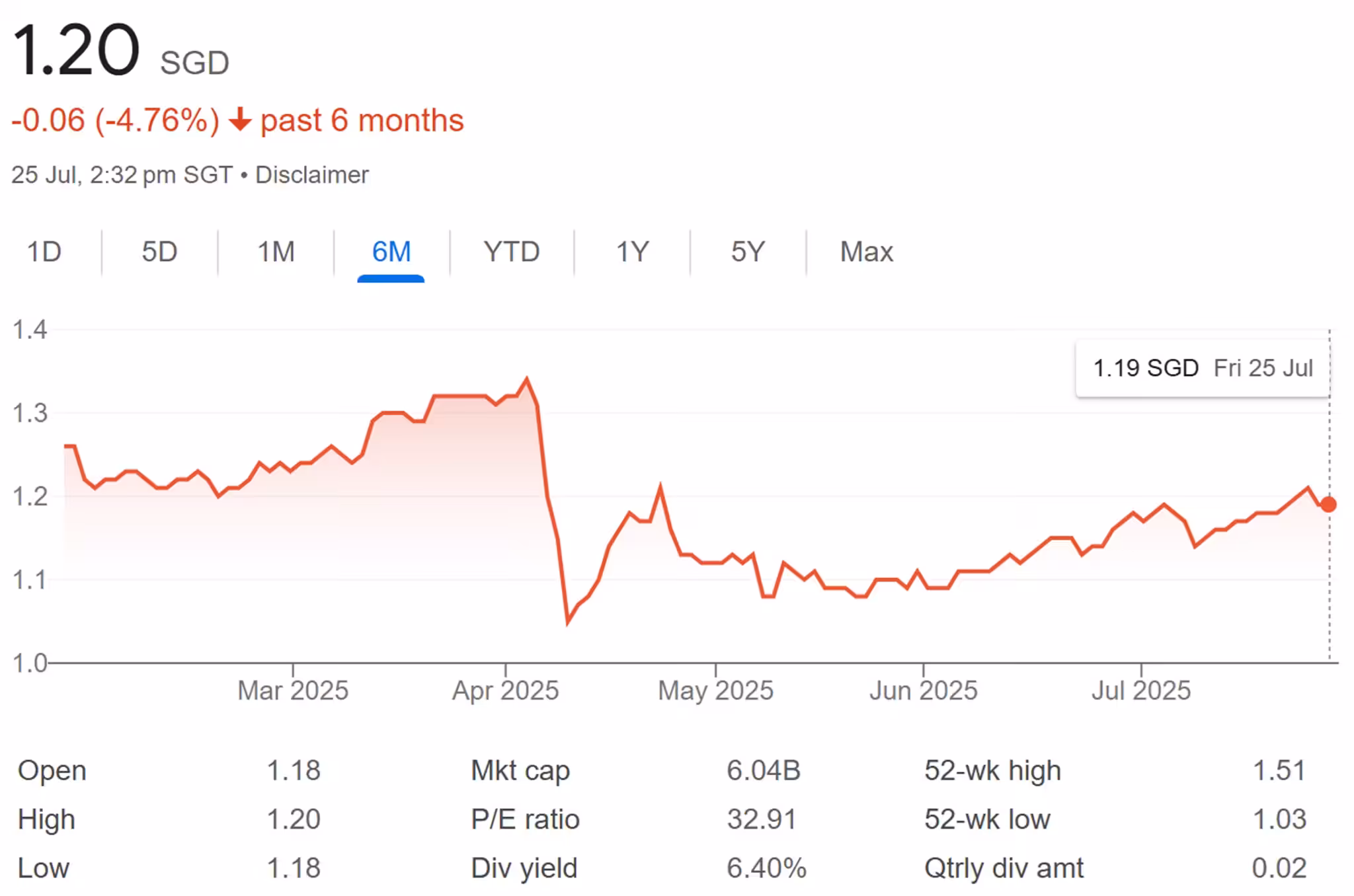Click the Div yield label
The image size is (1354, 896).
(x=524, y=868)
